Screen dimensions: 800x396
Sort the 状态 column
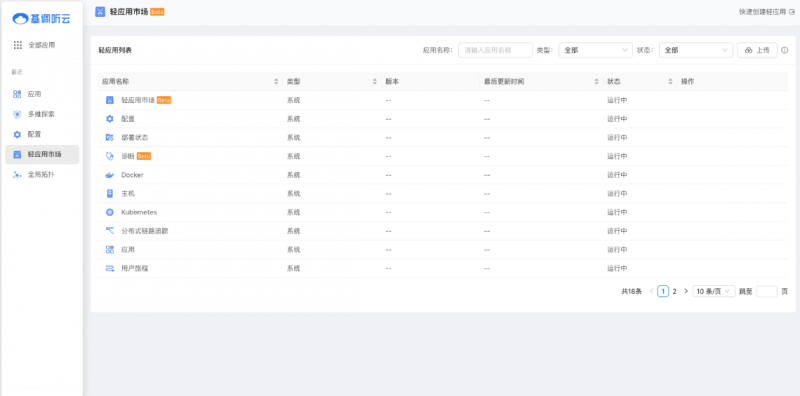point(670,82)
